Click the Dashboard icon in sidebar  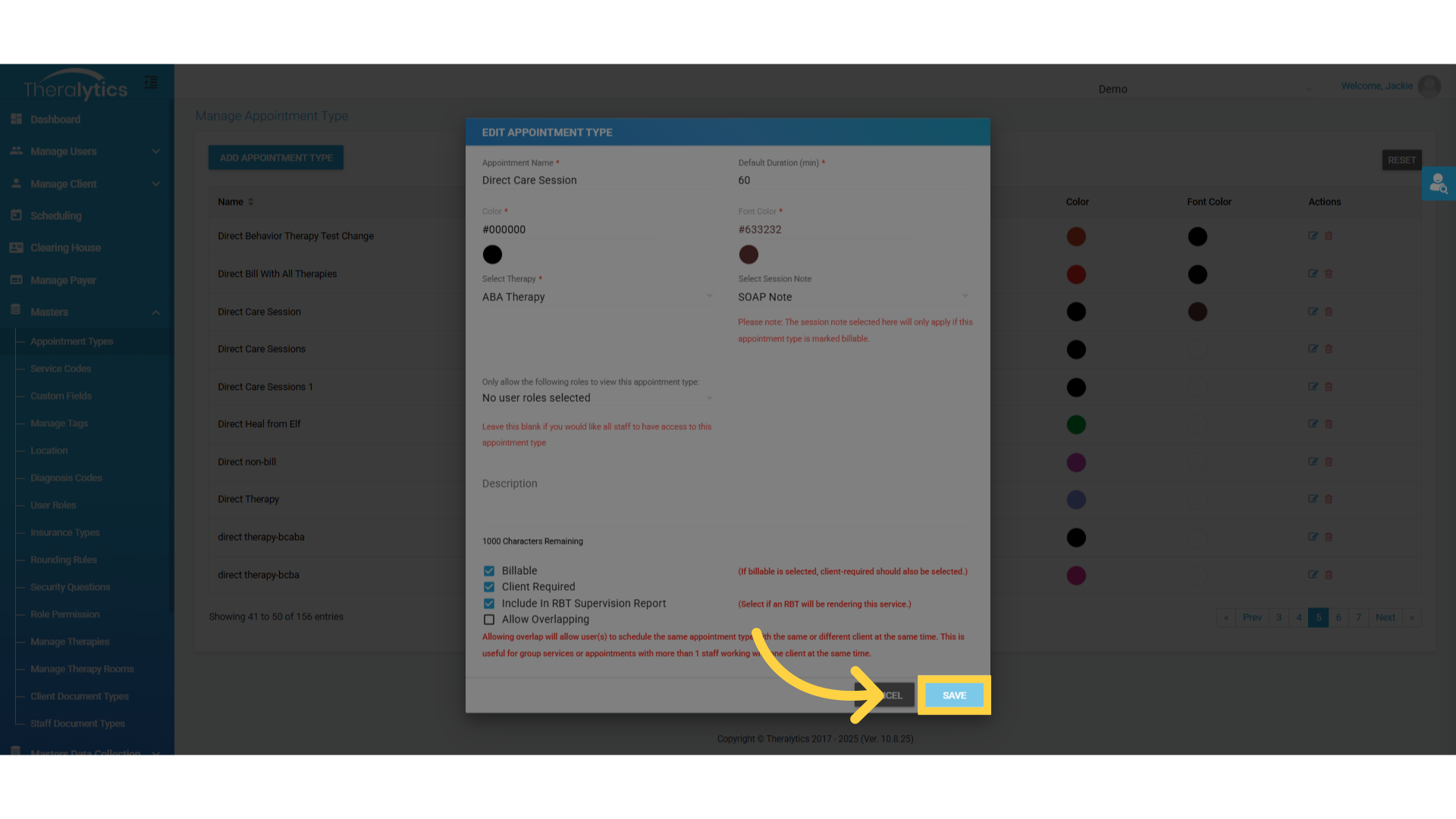[16, 119]
